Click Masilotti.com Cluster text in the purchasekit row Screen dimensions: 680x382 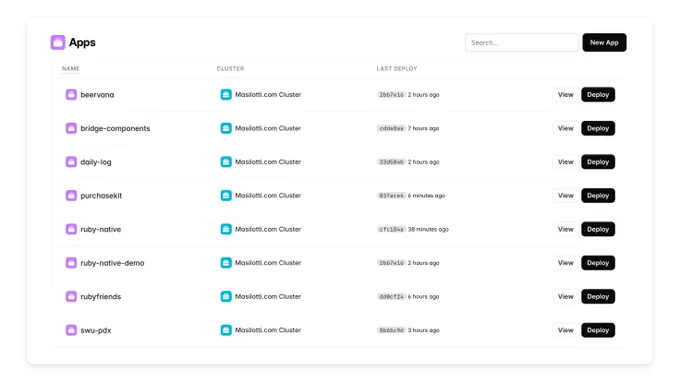[268, 196]
